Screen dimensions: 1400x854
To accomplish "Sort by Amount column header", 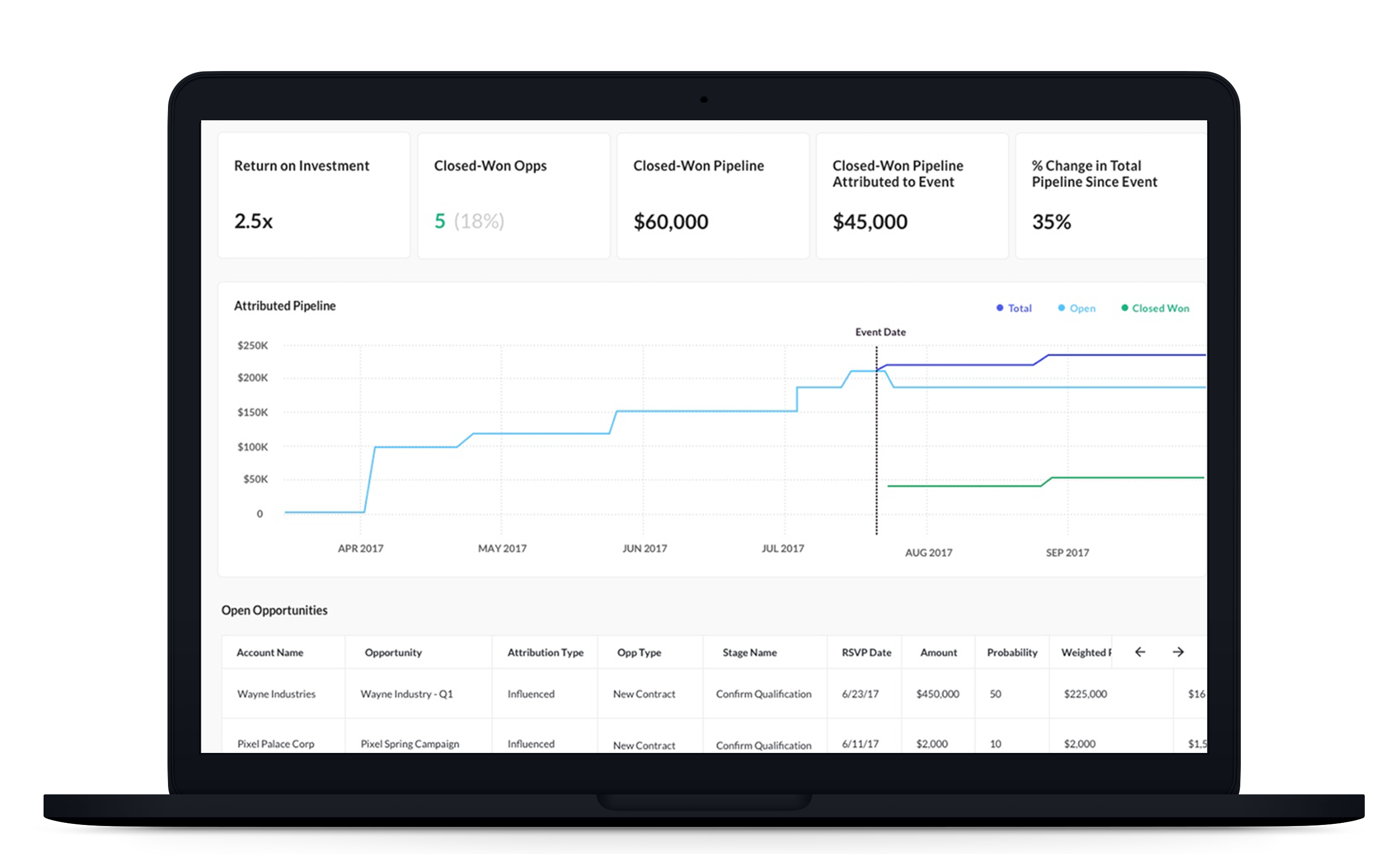I will click(x=939, y=652).
